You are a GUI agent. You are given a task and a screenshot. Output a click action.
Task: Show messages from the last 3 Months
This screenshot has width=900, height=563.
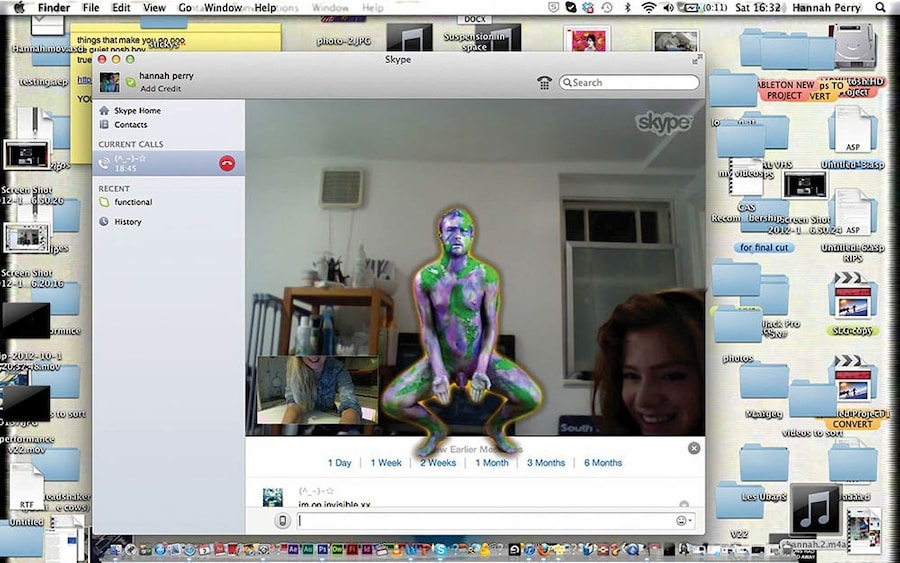click(x=545, y=463)
